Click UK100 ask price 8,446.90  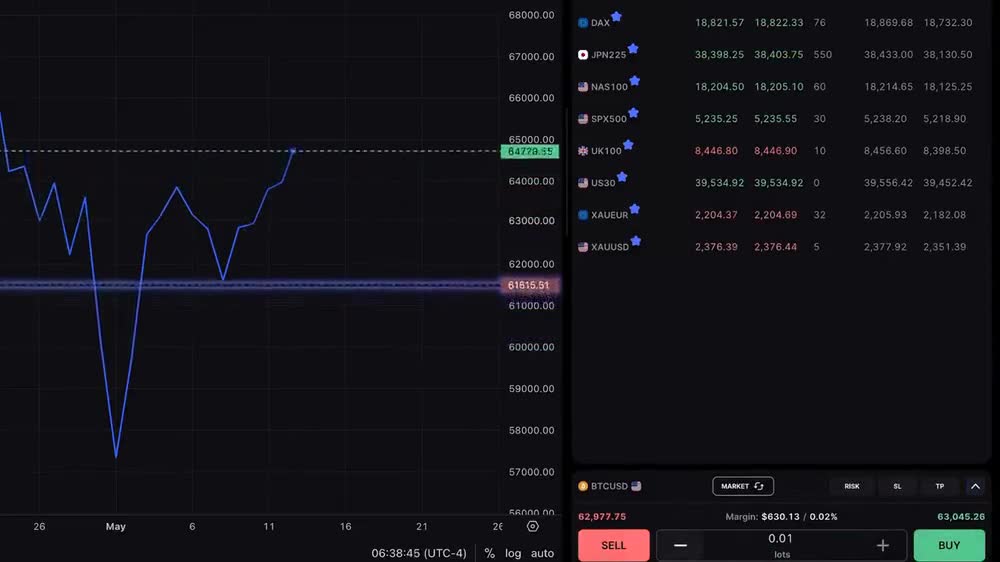pos(776,151)
